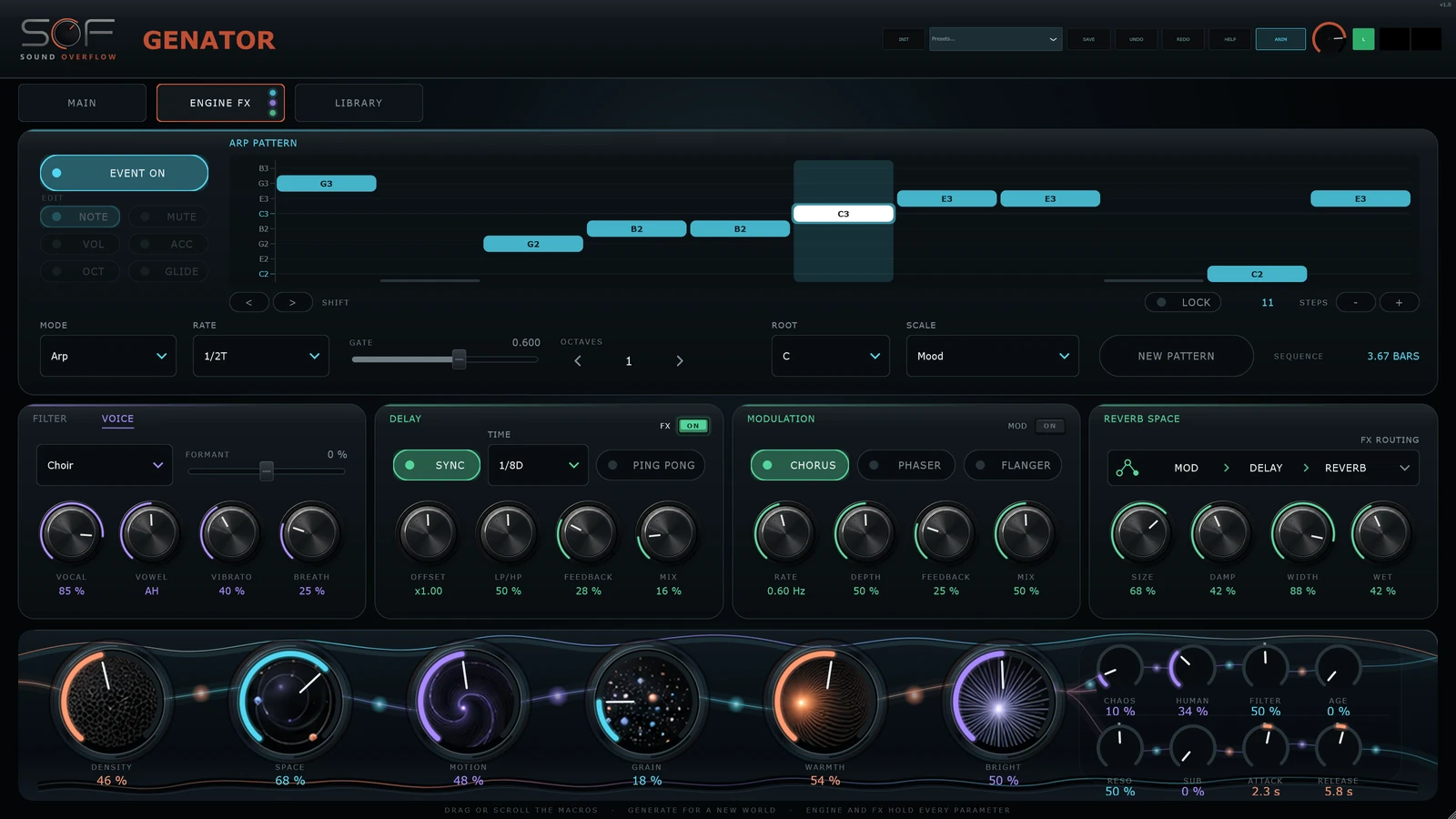This screenshot has width=1456, height=819.
Task: Toggle the pattern LOCK
Action: point(1183,302)
